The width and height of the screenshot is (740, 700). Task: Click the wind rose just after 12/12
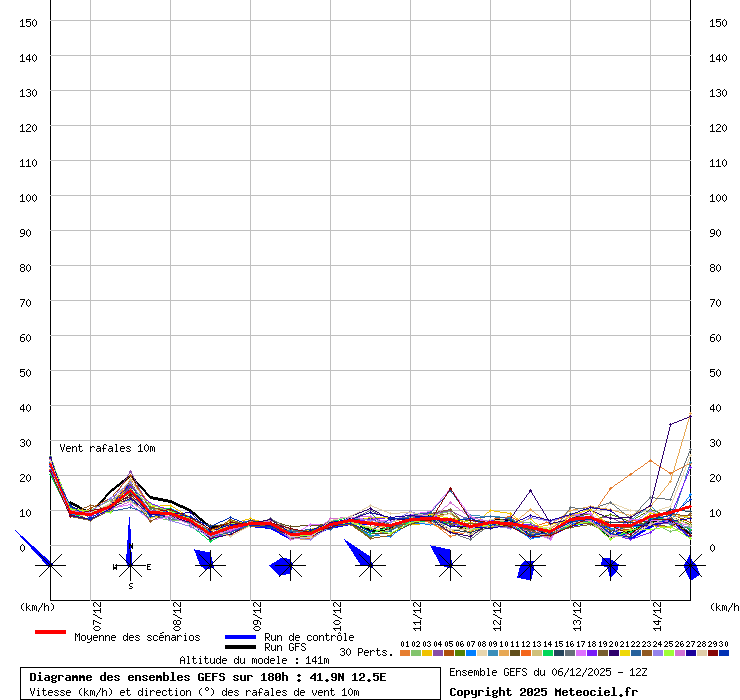point(529,567)
